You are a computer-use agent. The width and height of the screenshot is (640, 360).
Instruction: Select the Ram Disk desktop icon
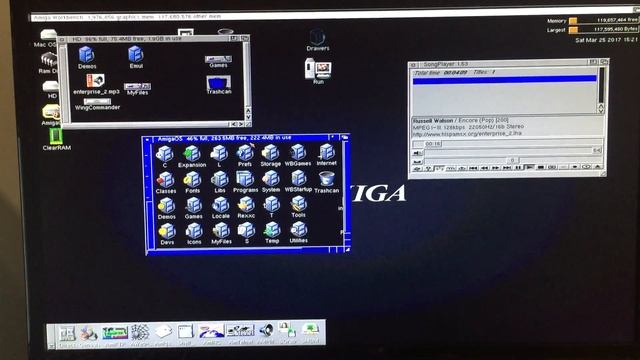click(49, 63)
